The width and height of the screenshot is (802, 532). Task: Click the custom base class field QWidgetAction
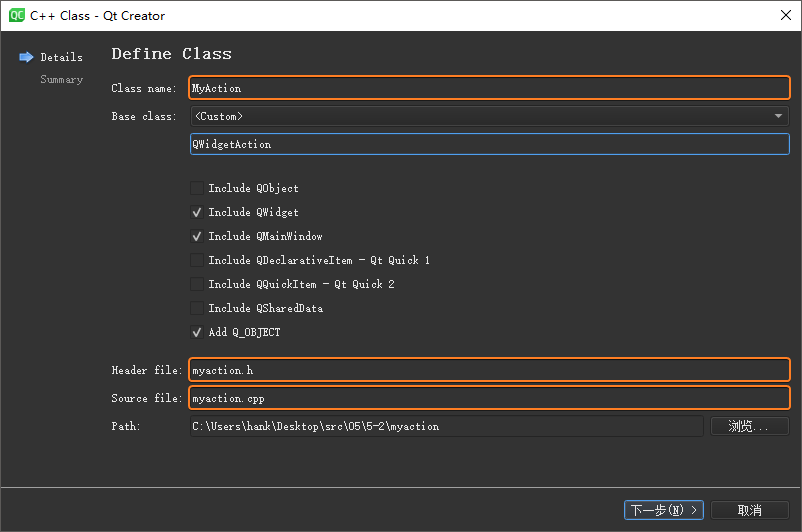coord(489,144)
